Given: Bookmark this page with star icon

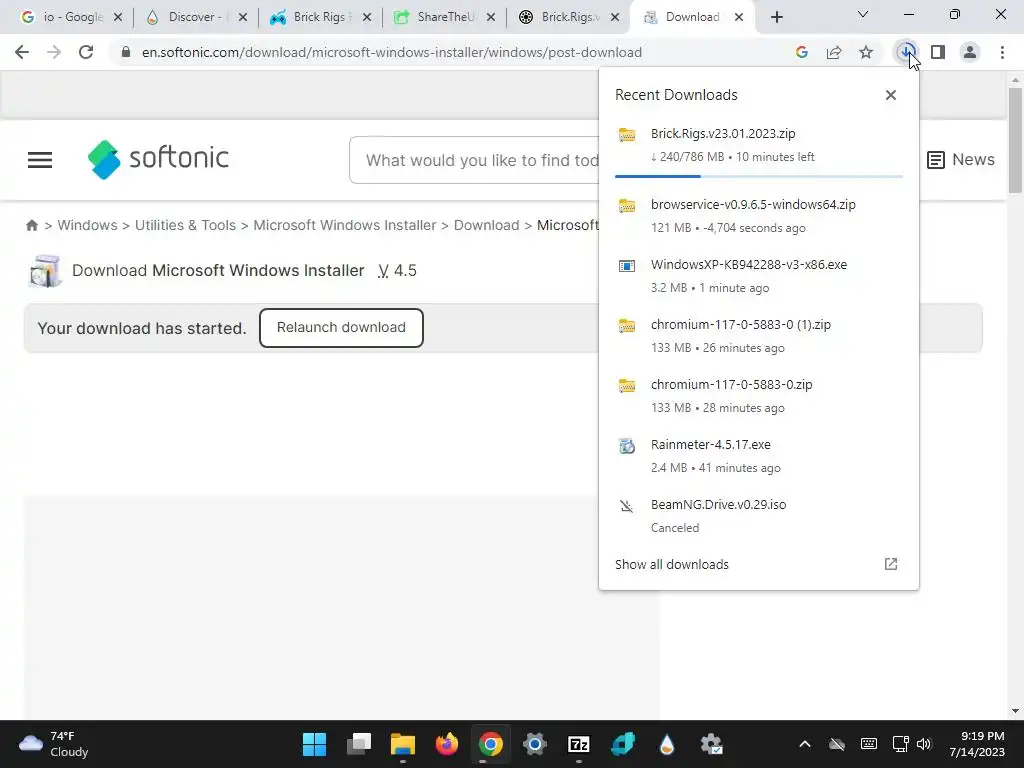Looking at the screenshot, I should click(866, 52).
